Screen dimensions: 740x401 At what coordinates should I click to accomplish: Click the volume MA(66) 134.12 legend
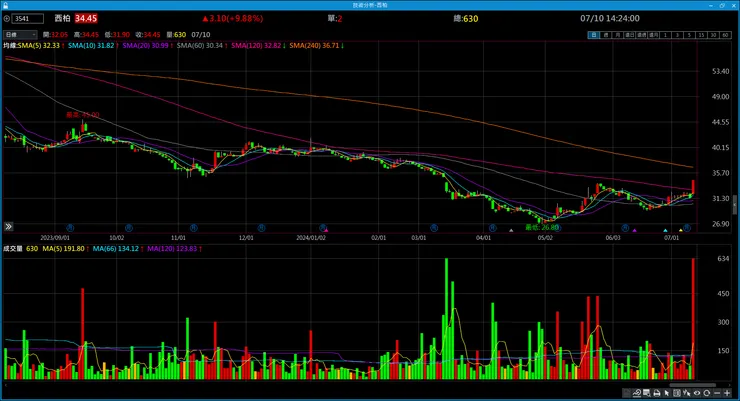118,248
